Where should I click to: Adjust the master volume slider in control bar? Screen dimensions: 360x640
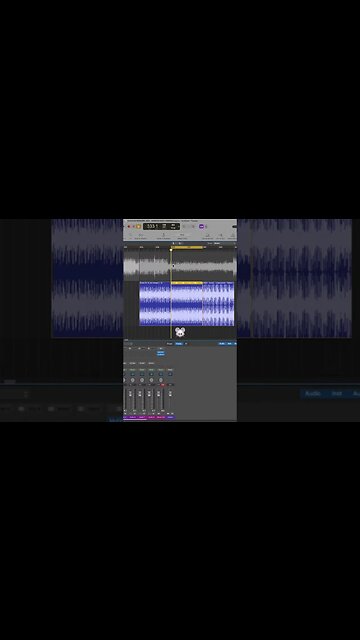point(234,227)
